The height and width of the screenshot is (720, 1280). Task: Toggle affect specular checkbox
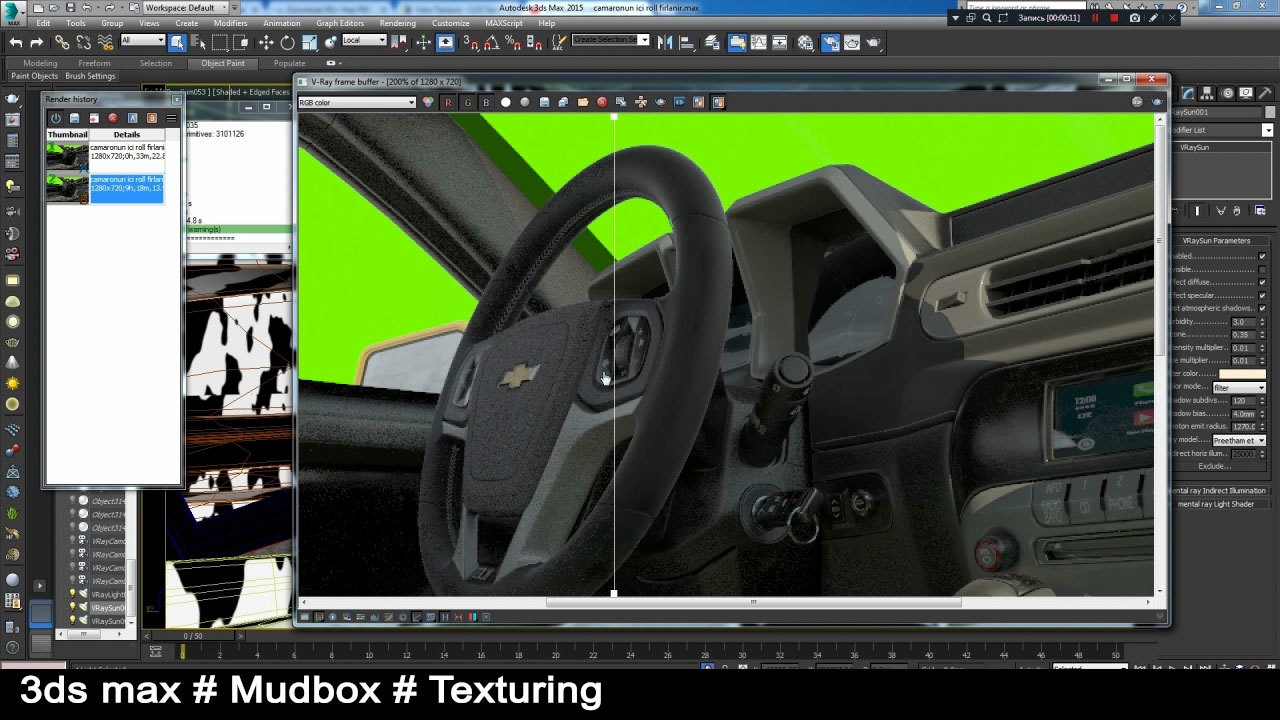[x=1262, y=295]
